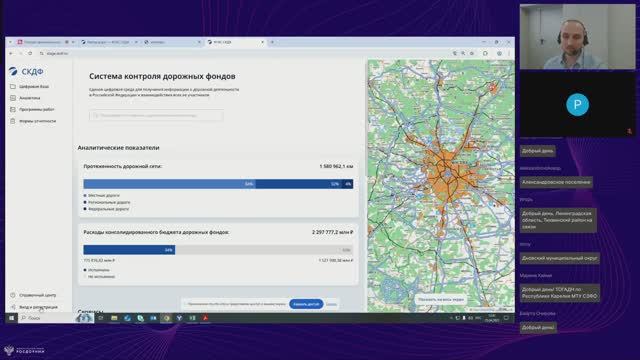640x360 pixels.
Task: Click the presenter's webcam video tile
Action: (577, 37)
